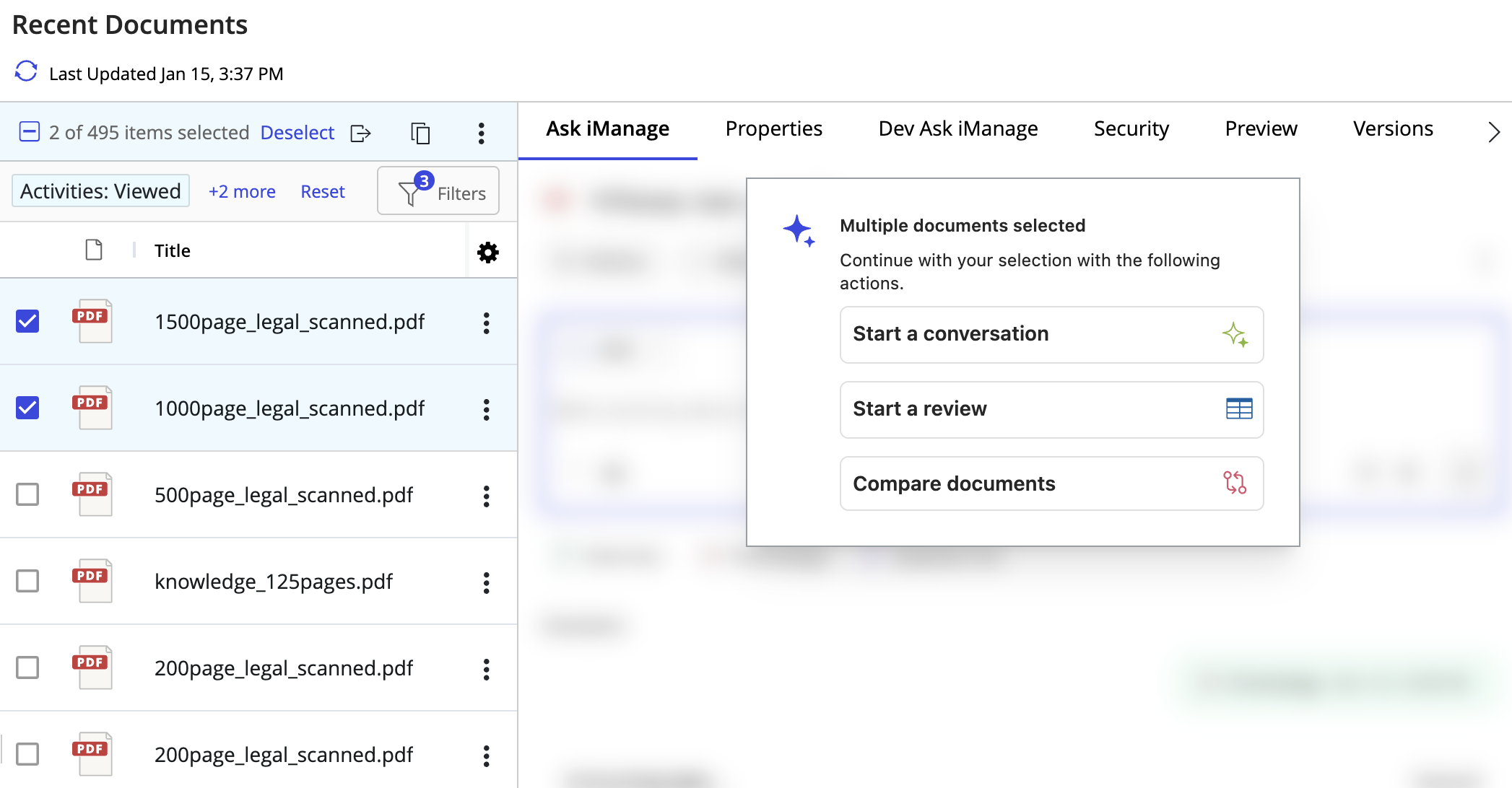Click Compare documents action
The width and height of the screenshot is (1512, 788).
pos(1051,483)
